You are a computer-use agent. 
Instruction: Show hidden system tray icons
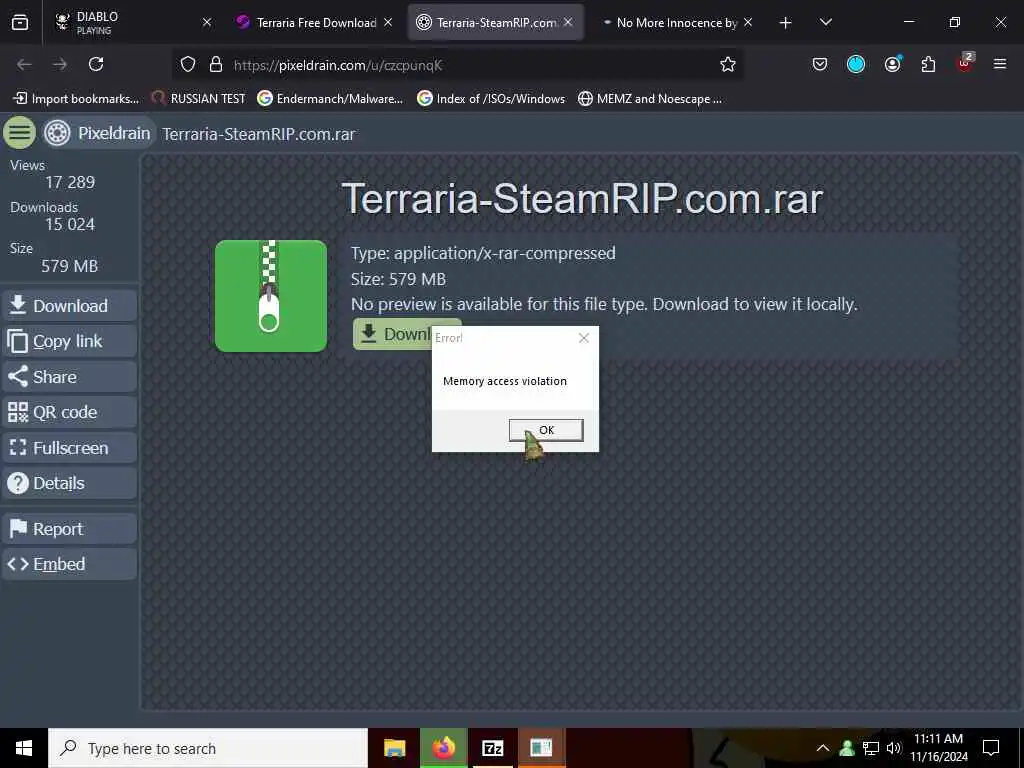tap(823, 748)
